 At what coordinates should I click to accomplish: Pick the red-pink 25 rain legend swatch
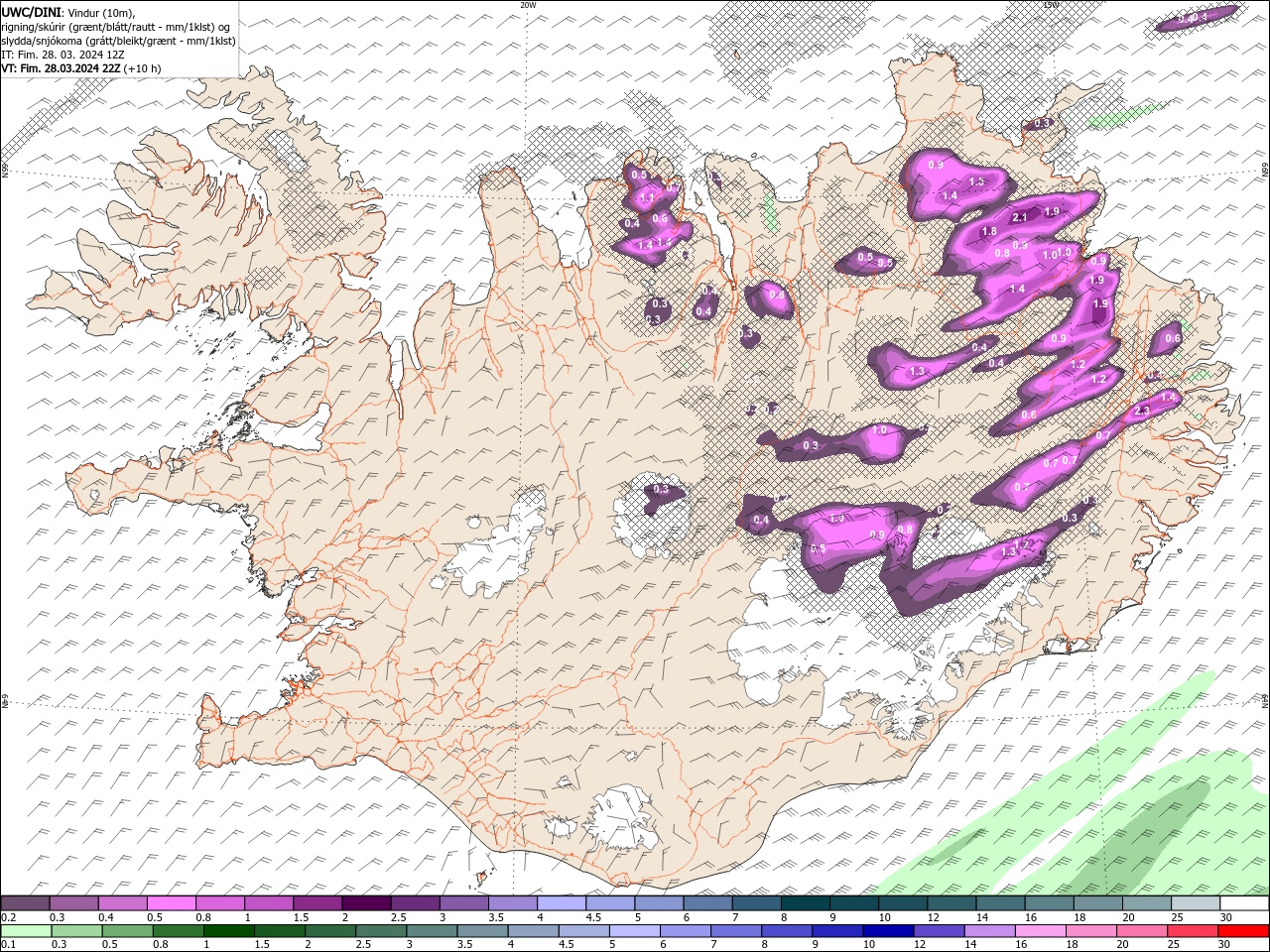click(x=1194, y=931)
